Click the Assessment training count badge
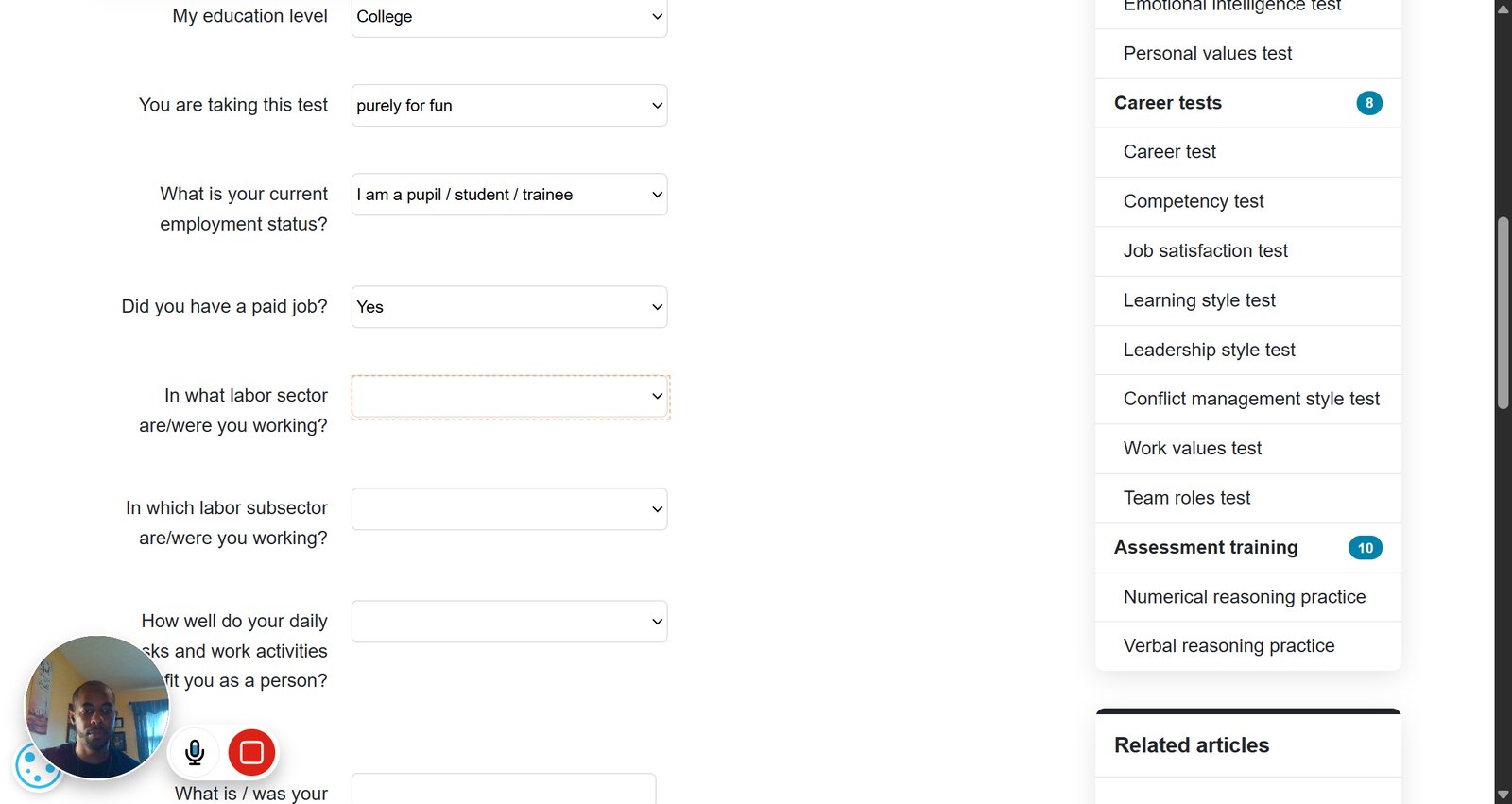Screen dimensions: 1512x804 point(1365,548)
